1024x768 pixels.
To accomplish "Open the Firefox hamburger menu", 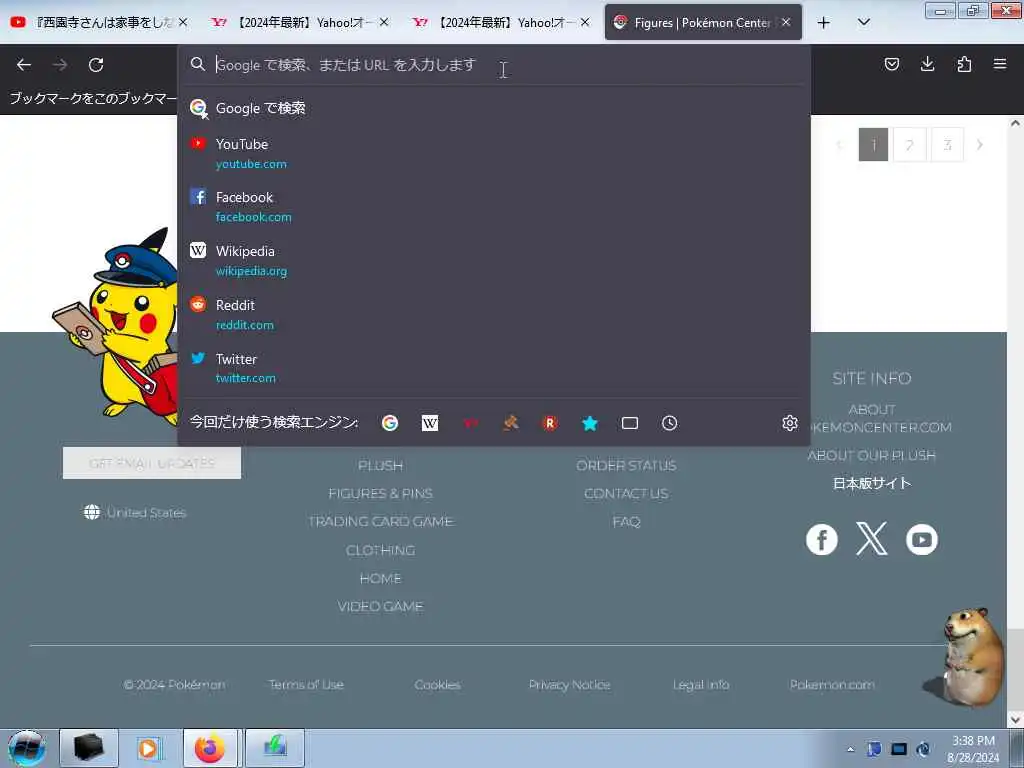I will click(1000, 64).
